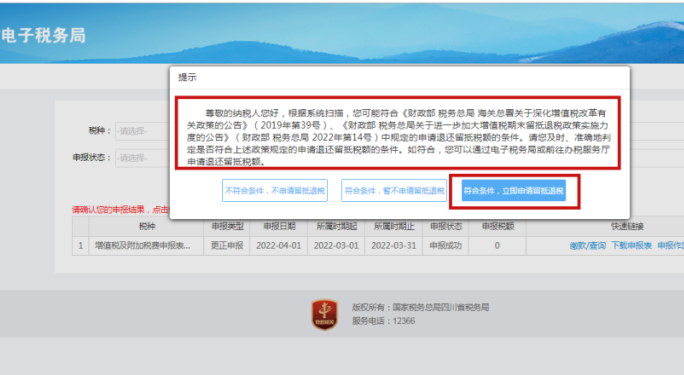Select the 2022-03-01 period start cell
The width and height of the screenshot is (684, 375).
tap(336, 245)
